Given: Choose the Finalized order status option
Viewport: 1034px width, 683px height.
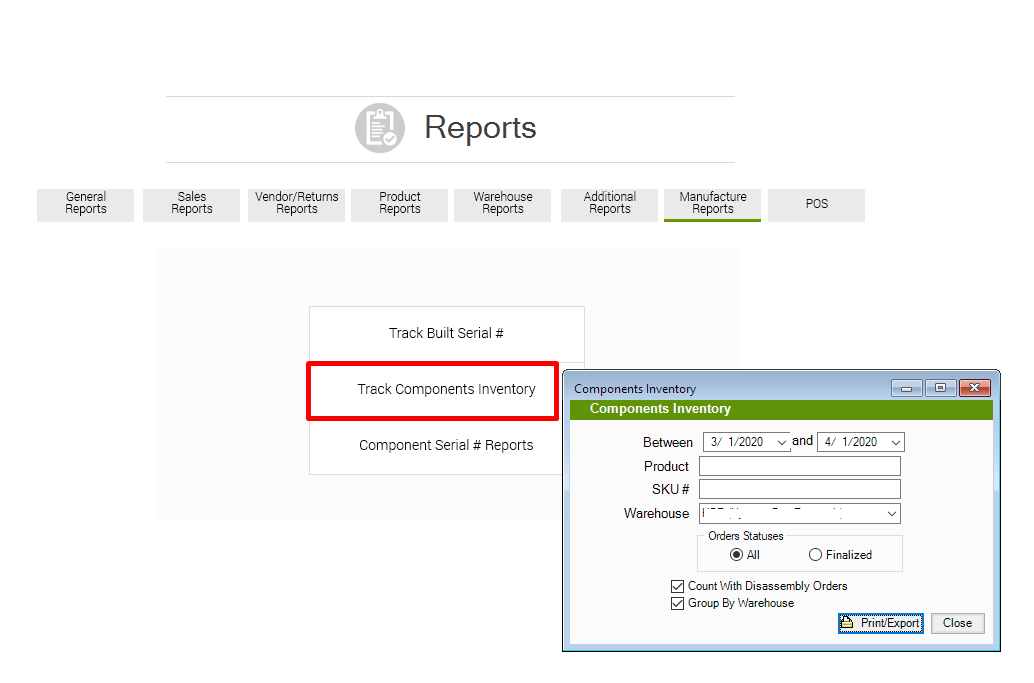Looking at the screenshot, I should tap(816, 555).
